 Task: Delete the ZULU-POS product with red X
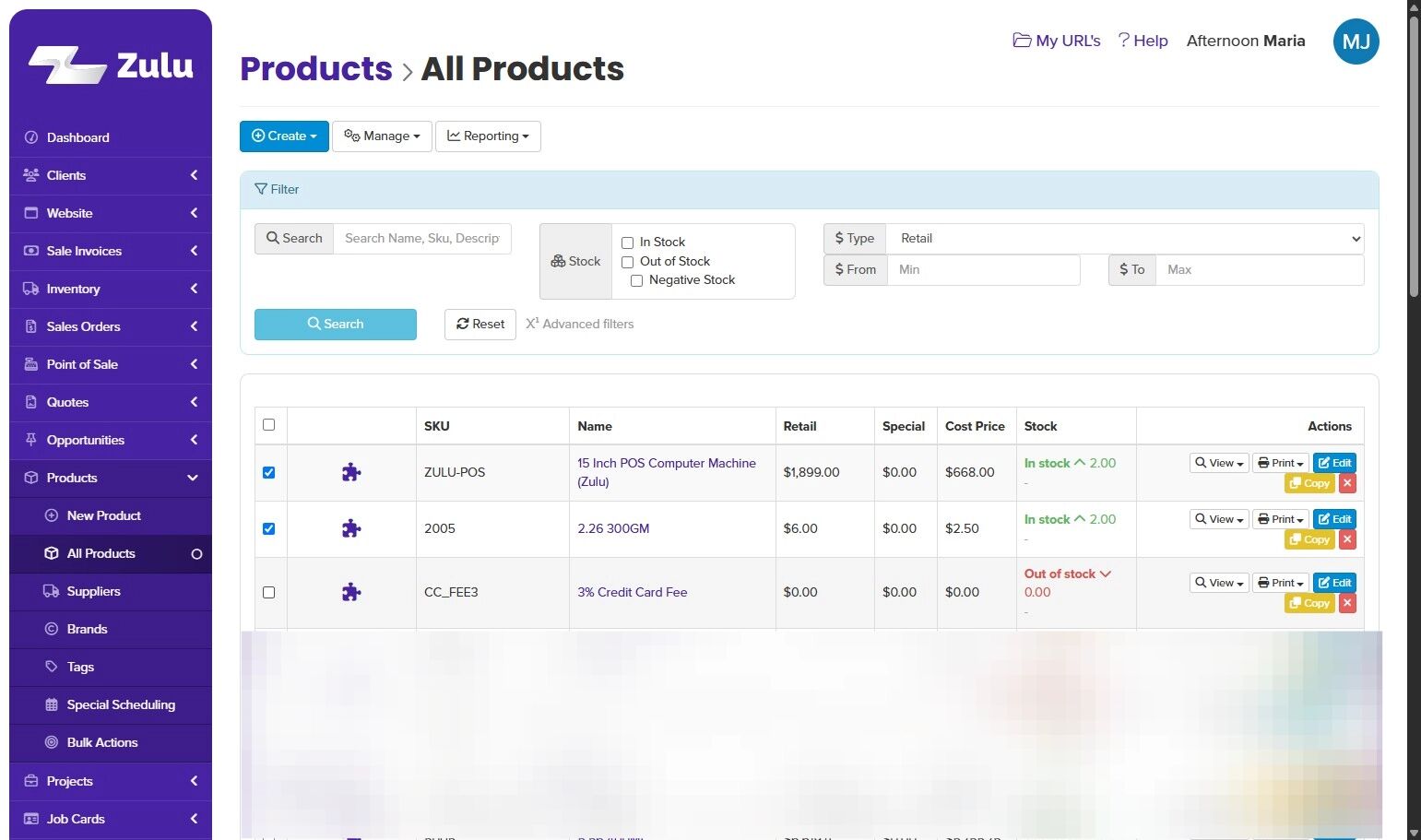(1347, 483)
